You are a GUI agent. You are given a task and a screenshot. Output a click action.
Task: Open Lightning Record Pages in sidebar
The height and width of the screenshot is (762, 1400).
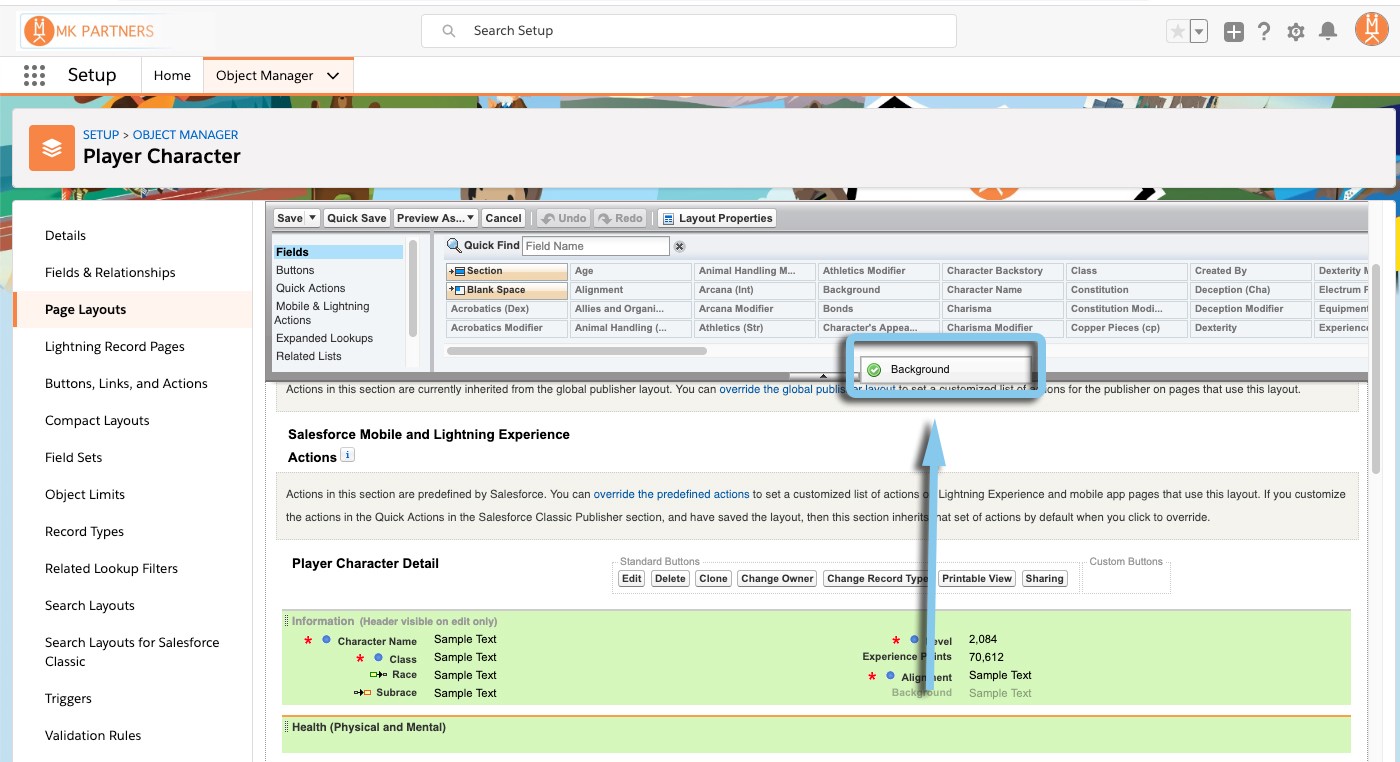pos(115,347)
